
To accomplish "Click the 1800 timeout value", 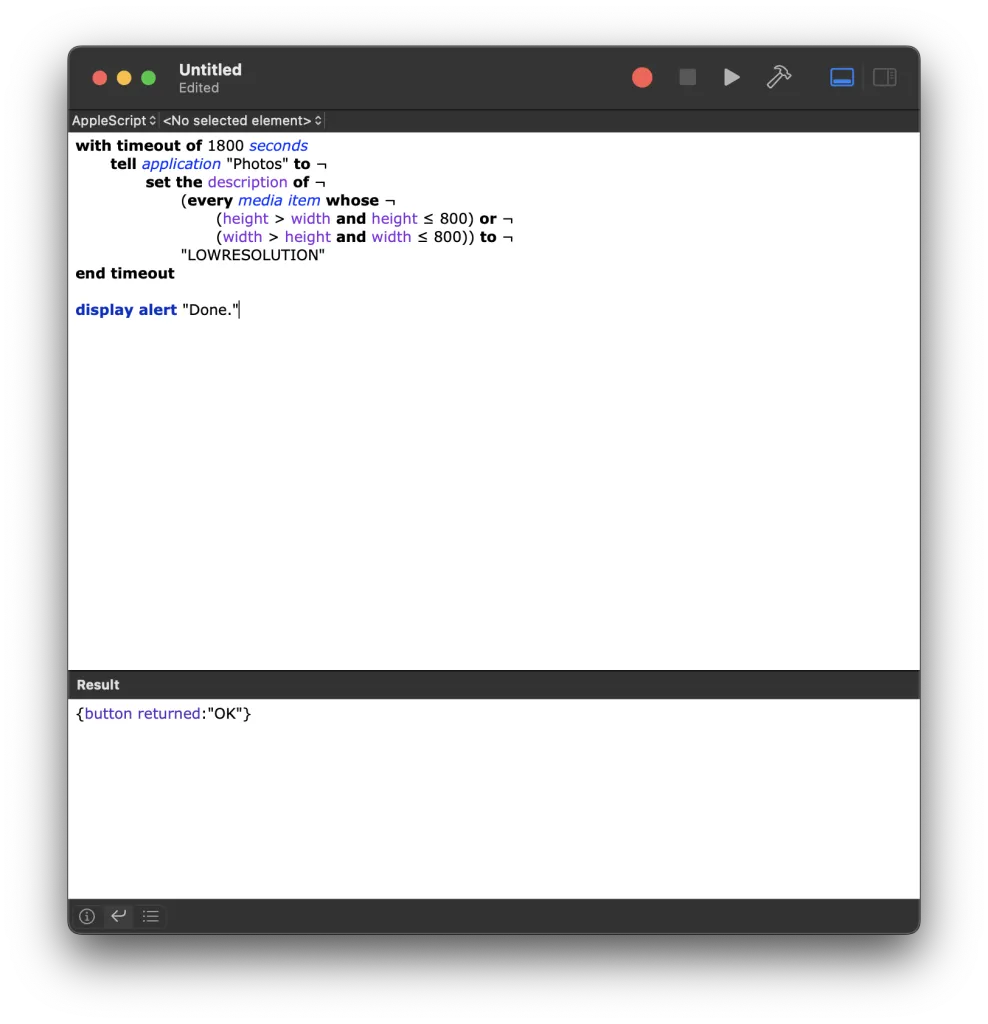I will click(224, 145).
